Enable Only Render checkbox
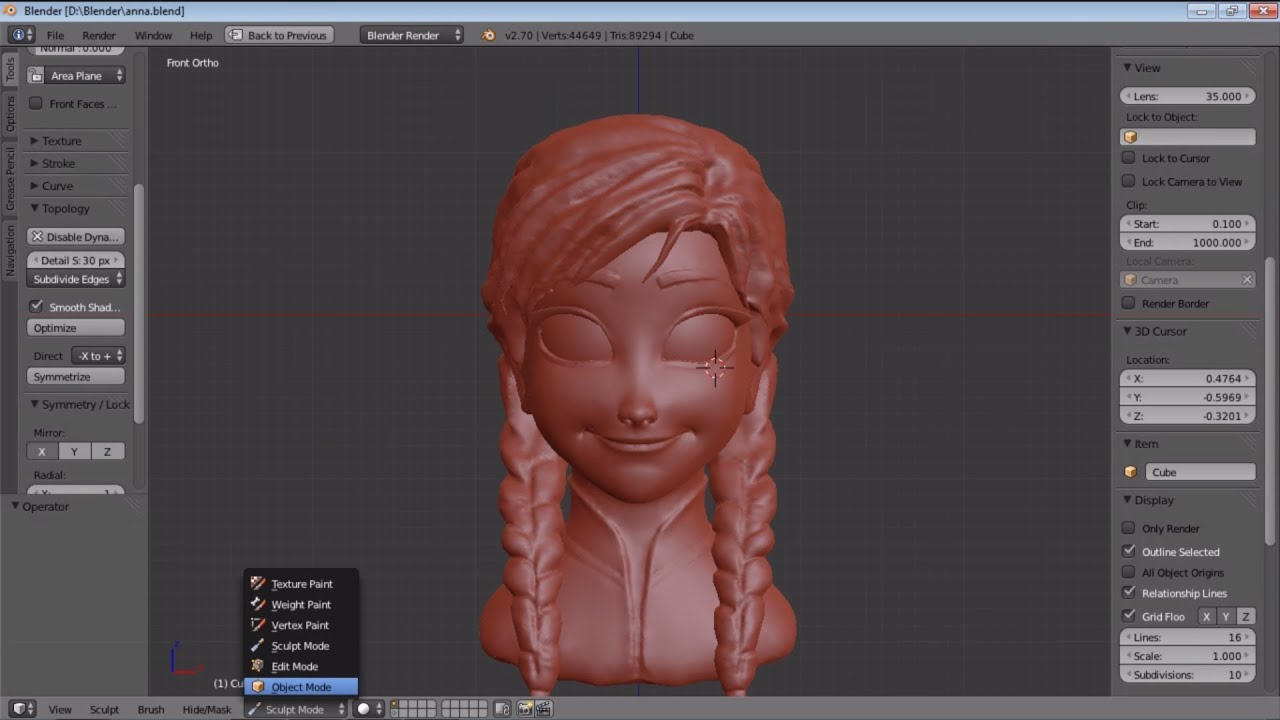Screen dimensions: 1280x720 tap(1128, 528)
